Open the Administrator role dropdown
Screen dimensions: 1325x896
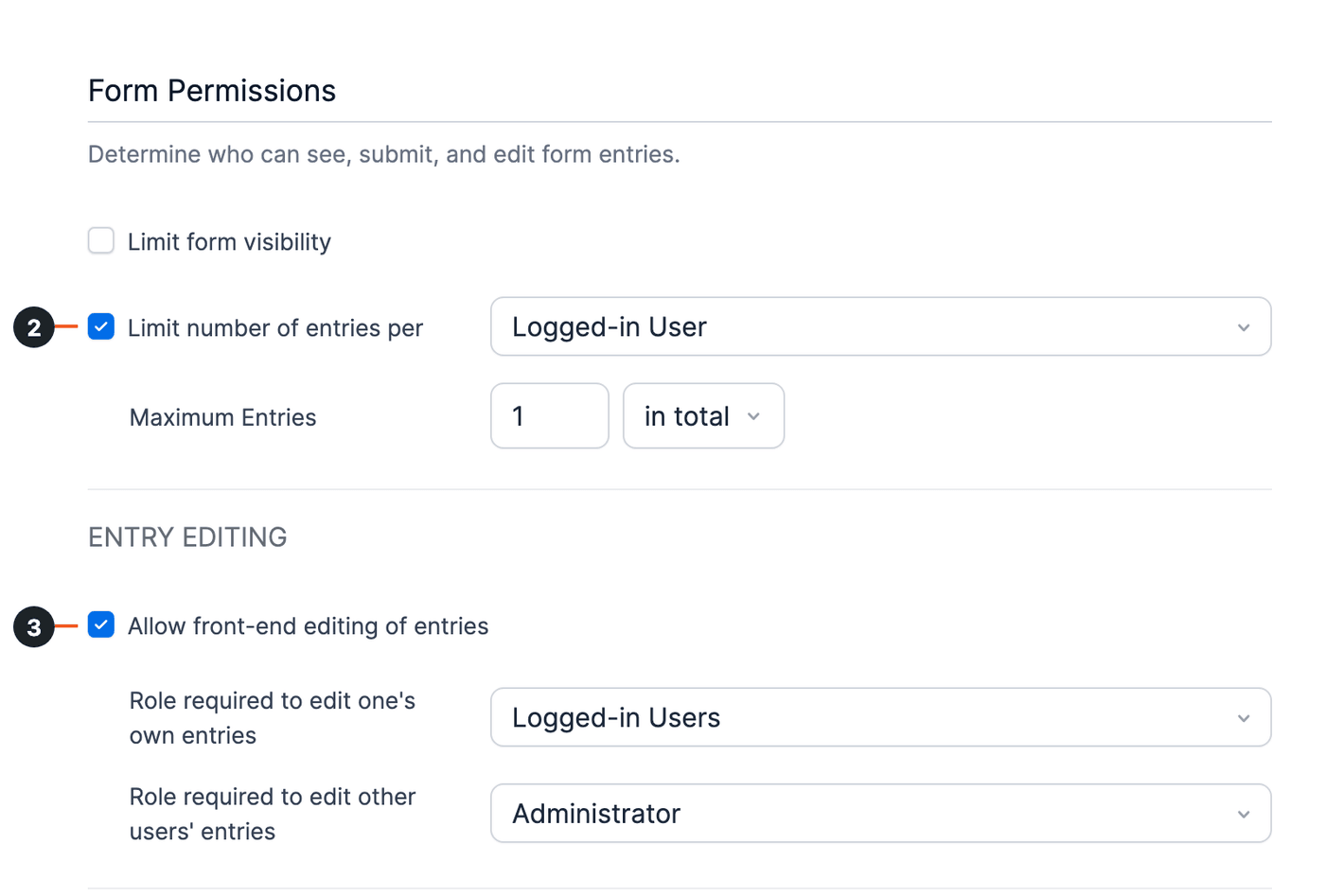click(880, 813)
